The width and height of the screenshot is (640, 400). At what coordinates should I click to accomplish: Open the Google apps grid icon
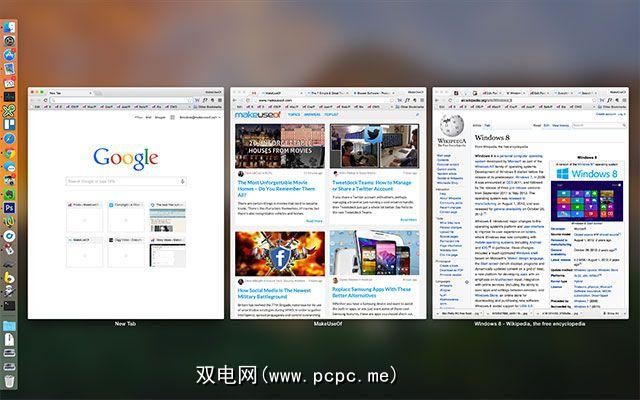(x=172, y=117)
